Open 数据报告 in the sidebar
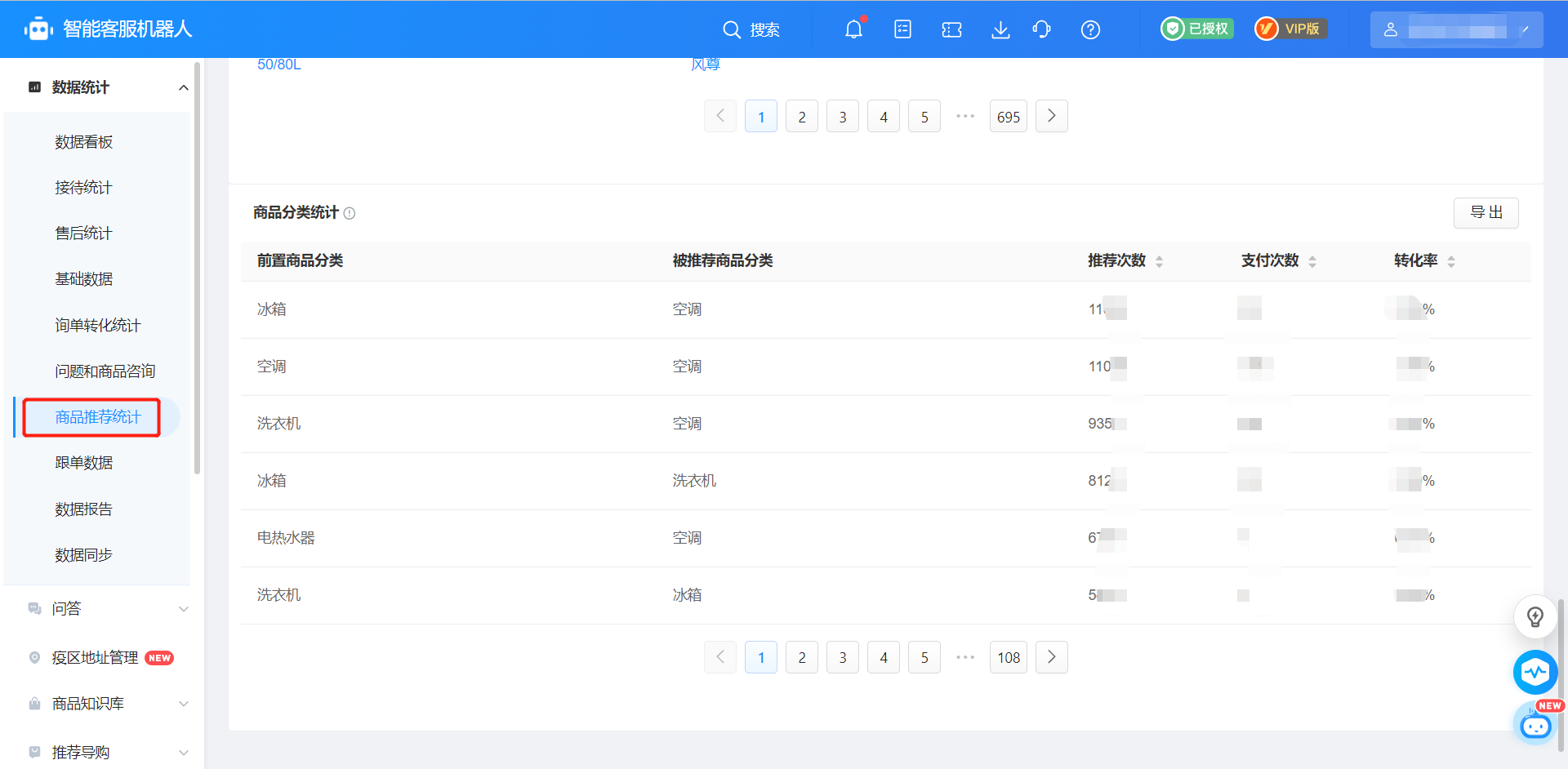Screen dimensions: 1568x769 click(x=83, y=509)
